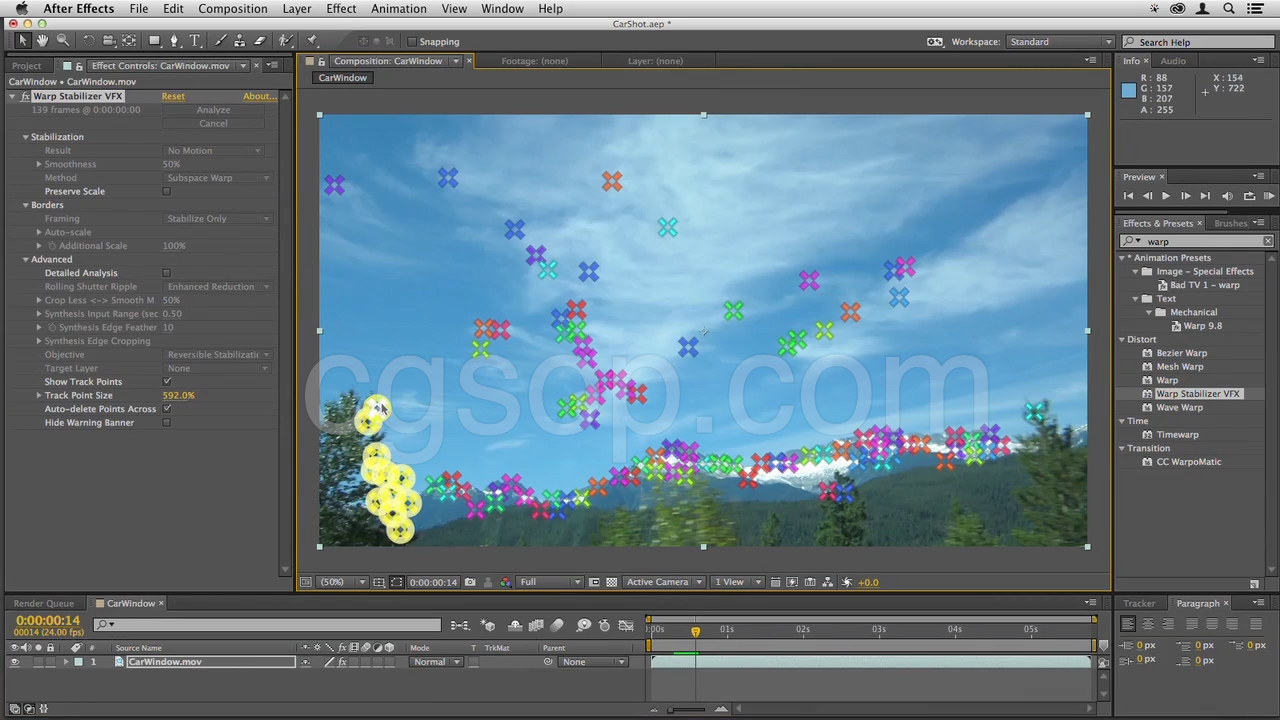
Task: Open the composition flowchart icon
Action: point(828,582)
